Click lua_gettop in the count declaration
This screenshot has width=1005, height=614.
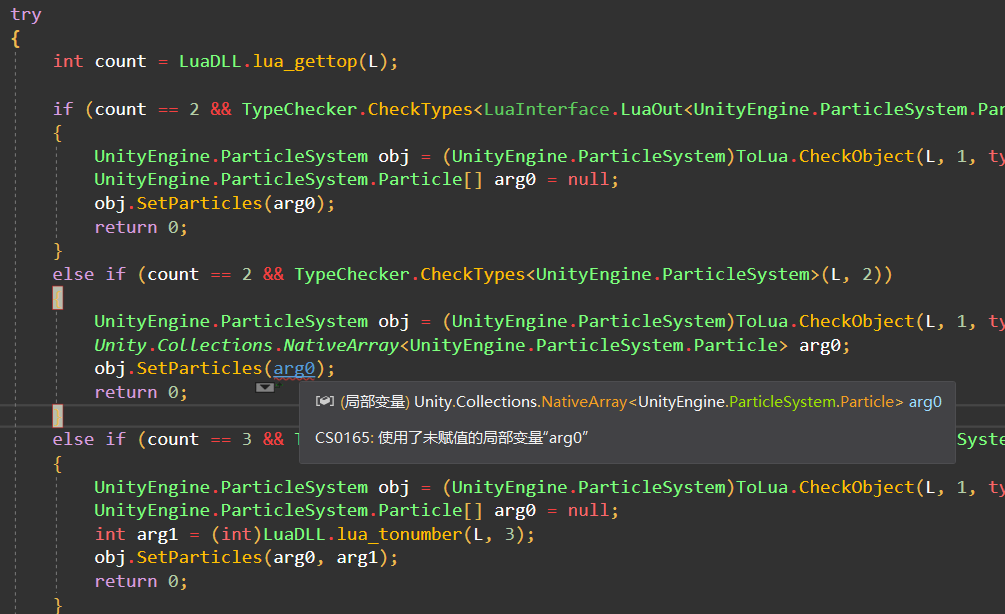304,62
